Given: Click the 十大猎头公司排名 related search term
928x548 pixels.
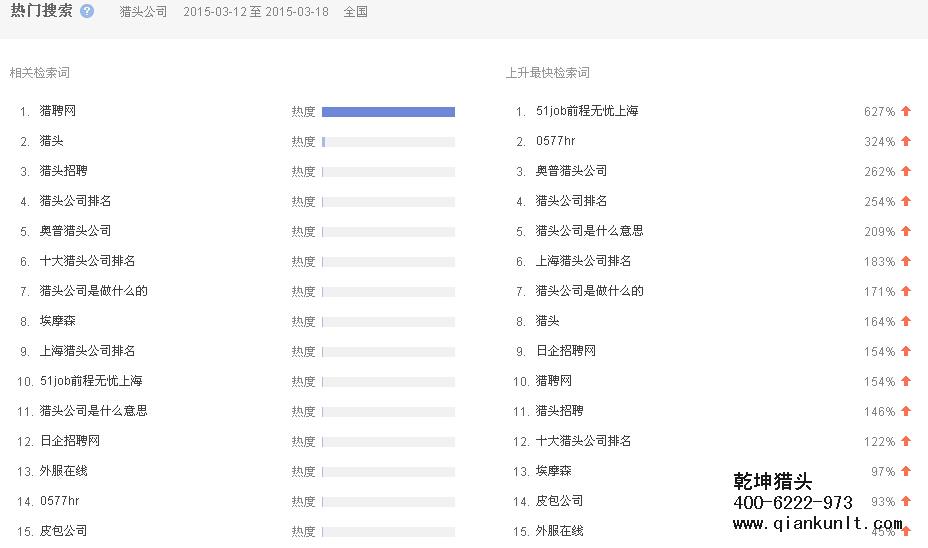Looking at the screenshot, I should 88,261.
